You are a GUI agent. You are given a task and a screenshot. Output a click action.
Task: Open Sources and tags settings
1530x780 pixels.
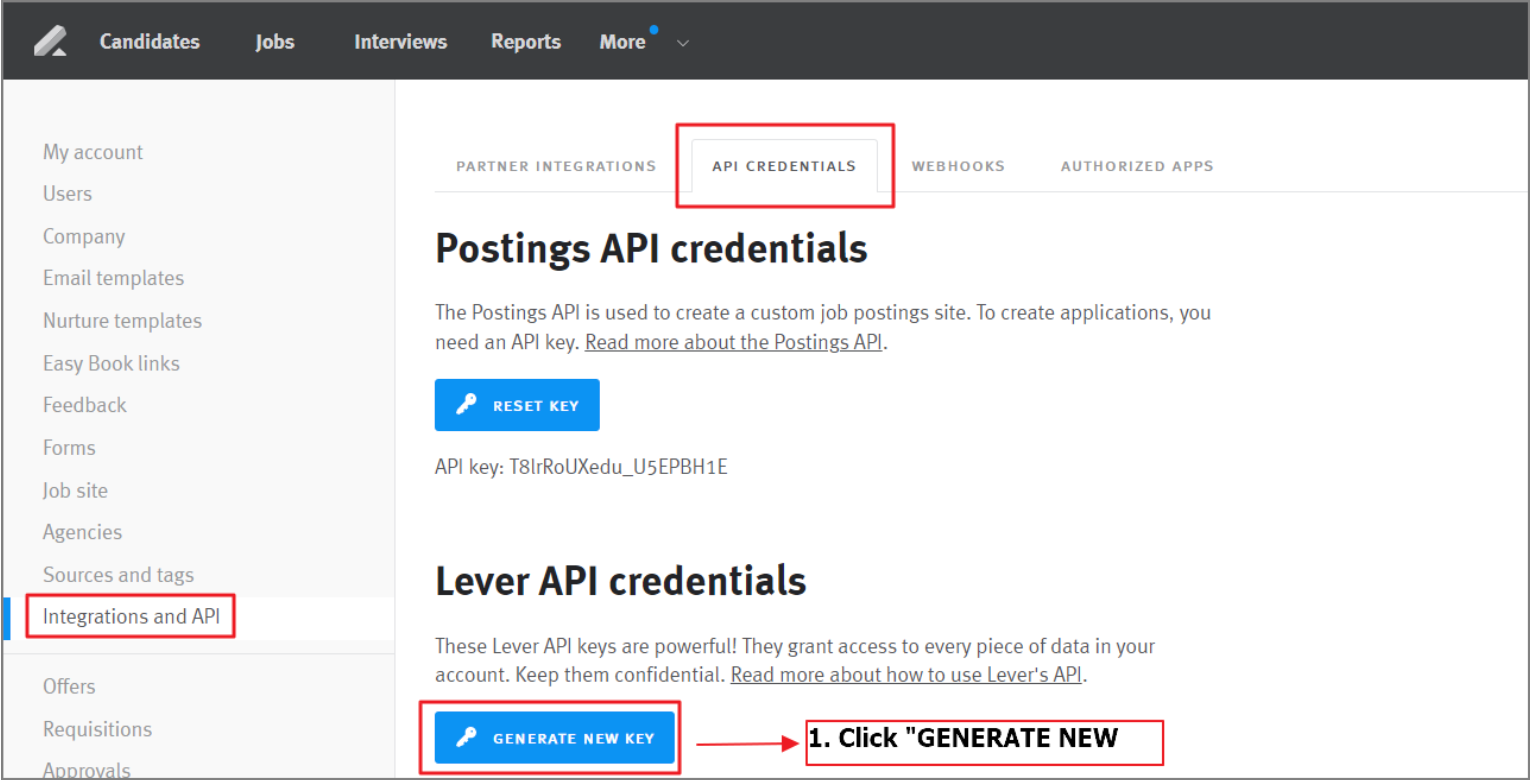(x=118, y=575)
